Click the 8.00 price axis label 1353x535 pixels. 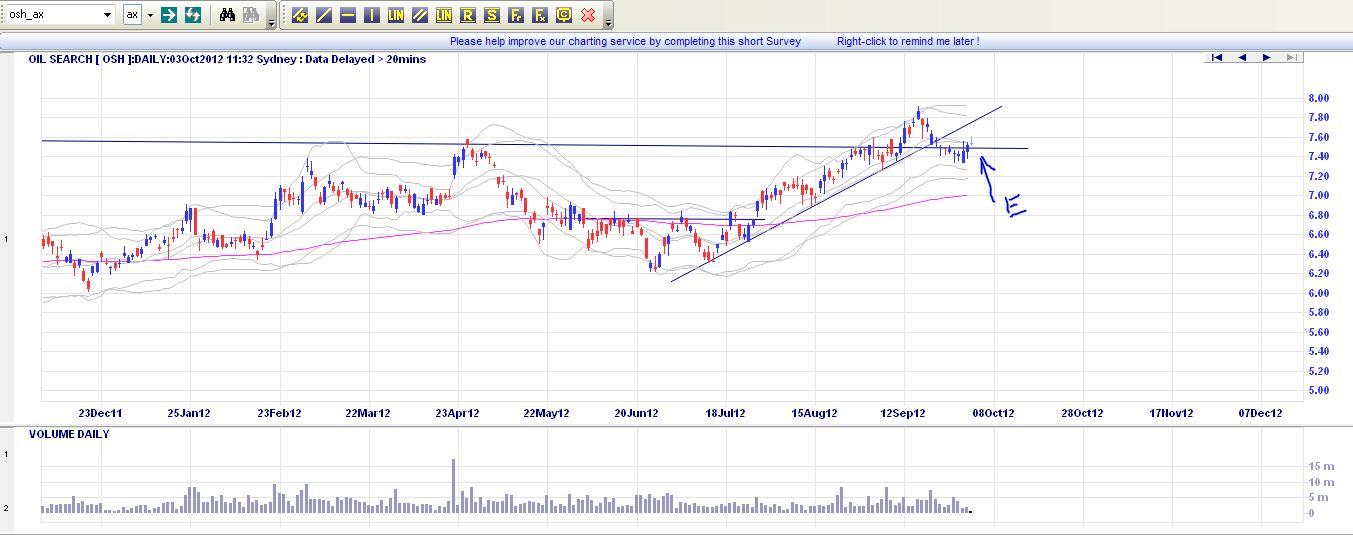tap(1318, 98)
